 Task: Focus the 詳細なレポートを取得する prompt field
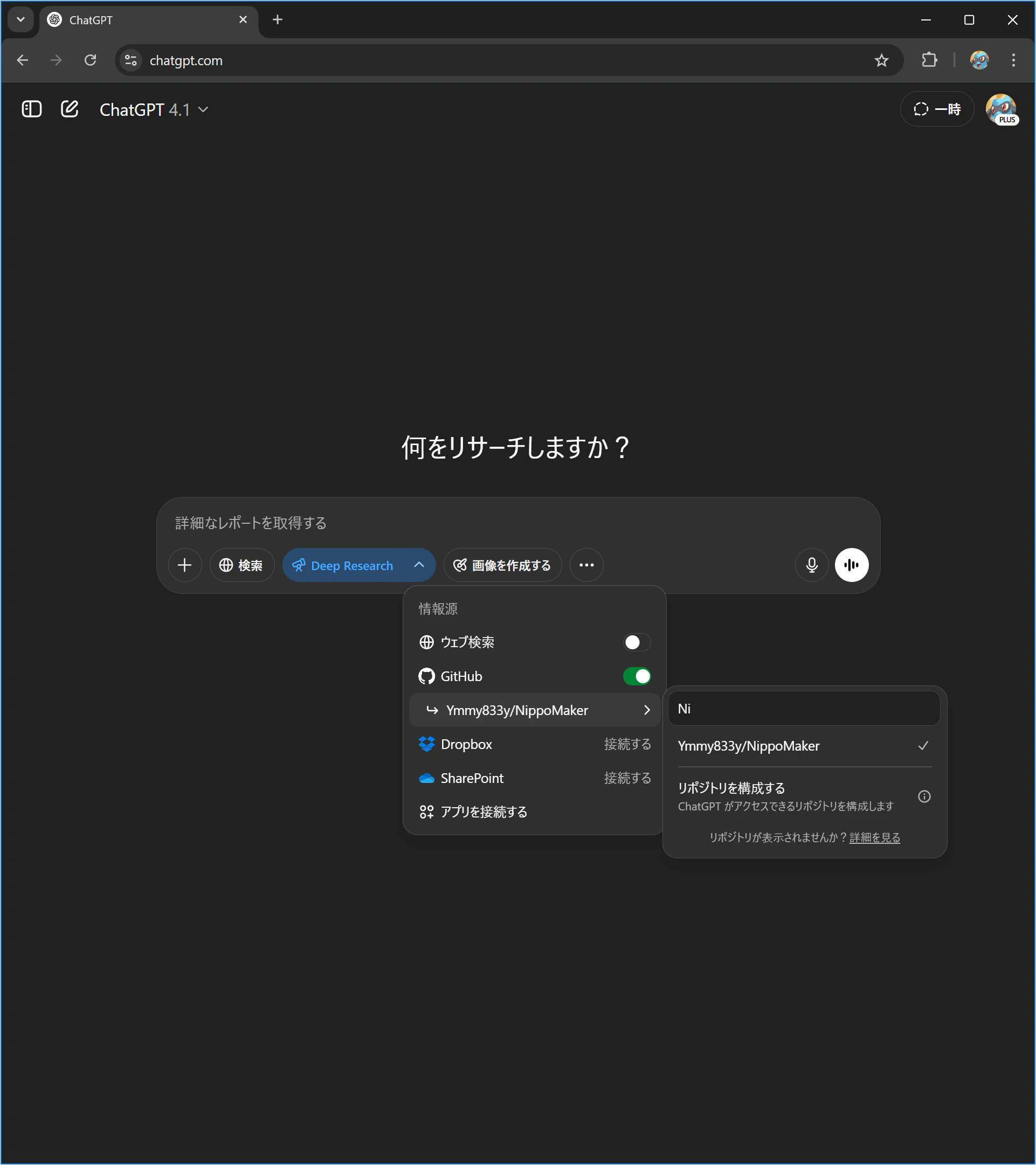[x=517, y=523]
